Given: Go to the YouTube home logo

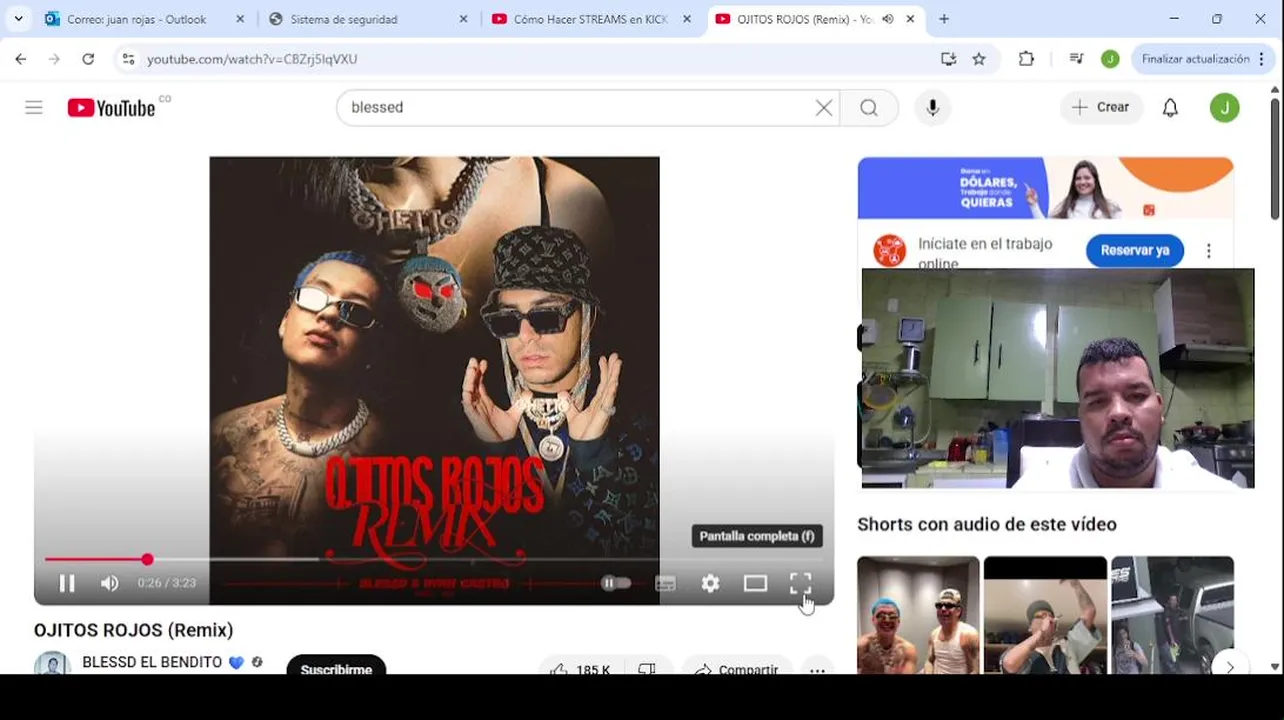Looking at the screenshot, I should point(112,107).
